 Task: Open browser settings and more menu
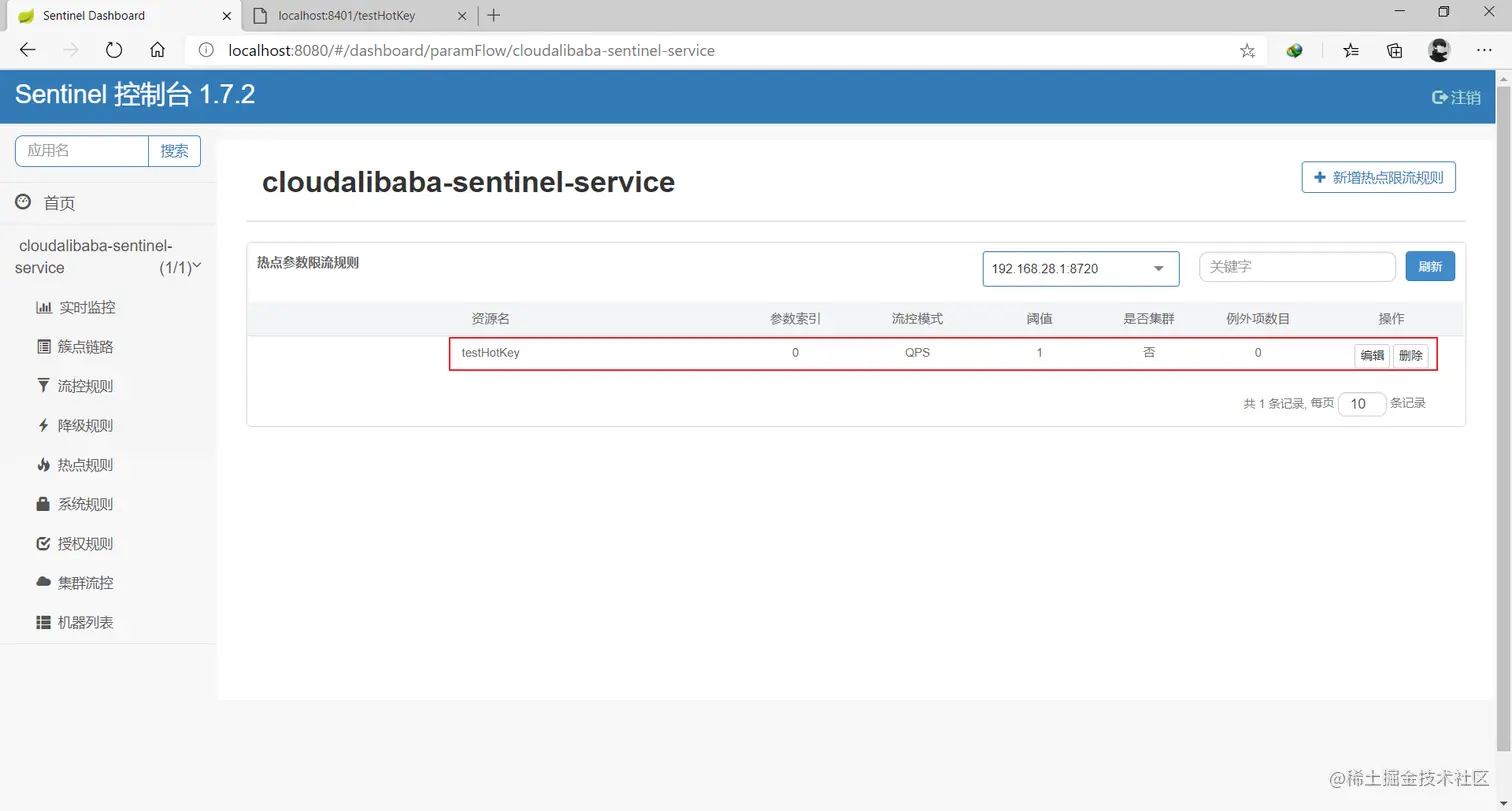click(x=1484, y=50)
